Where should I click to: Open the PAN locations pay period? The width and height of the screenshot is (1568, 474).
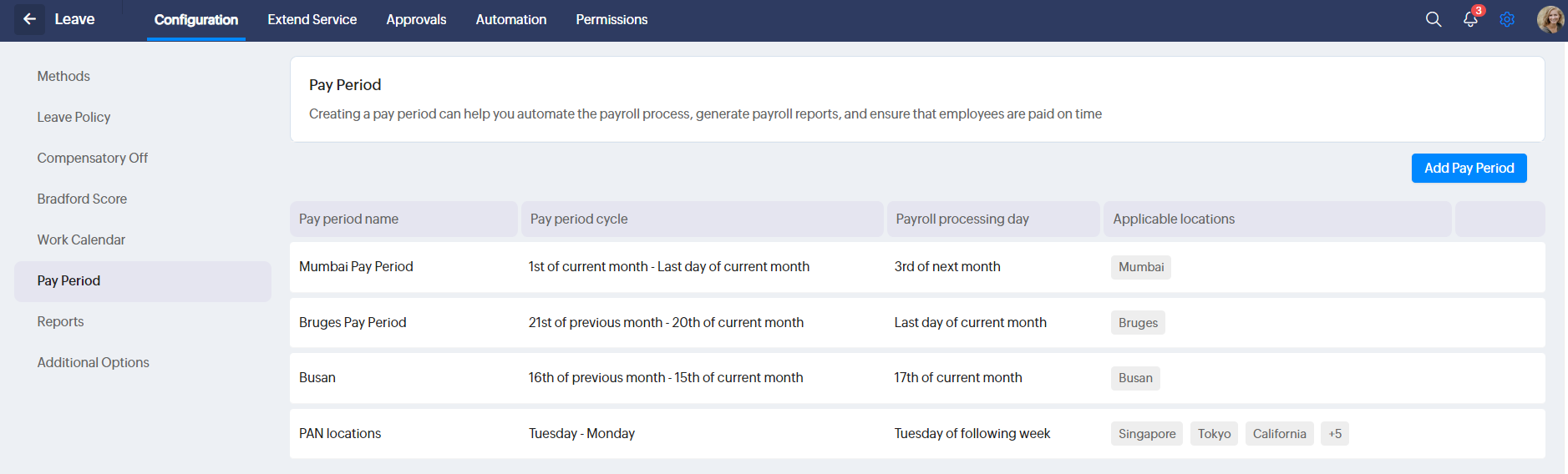pos(340,434)
